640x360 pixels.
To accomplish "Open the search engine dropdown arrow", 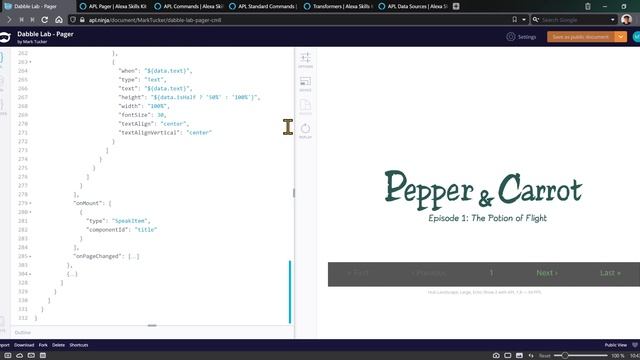I will click(613, 20).
